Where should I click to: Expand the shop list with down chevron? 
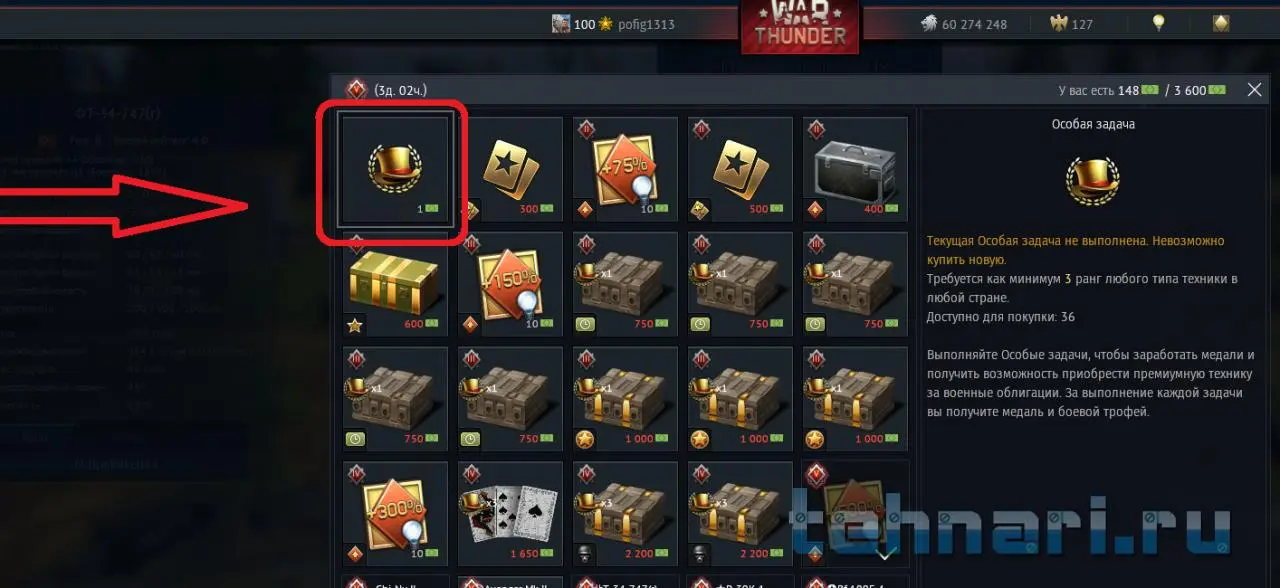point(885,552)
